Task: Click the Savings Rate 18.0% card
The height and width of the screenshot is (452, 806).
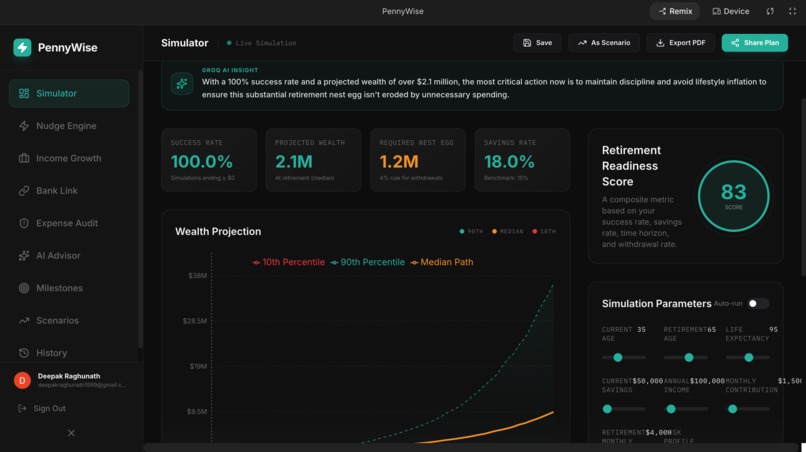Action: pos(522,160)
